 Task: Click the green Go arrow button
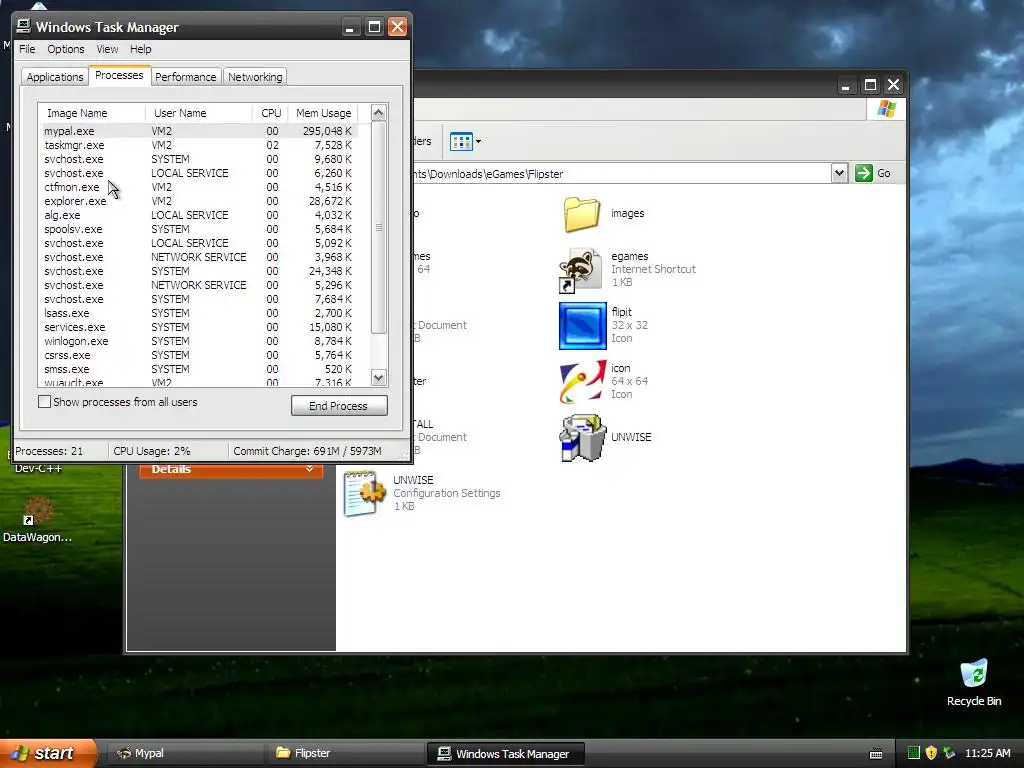pos(864,173)
